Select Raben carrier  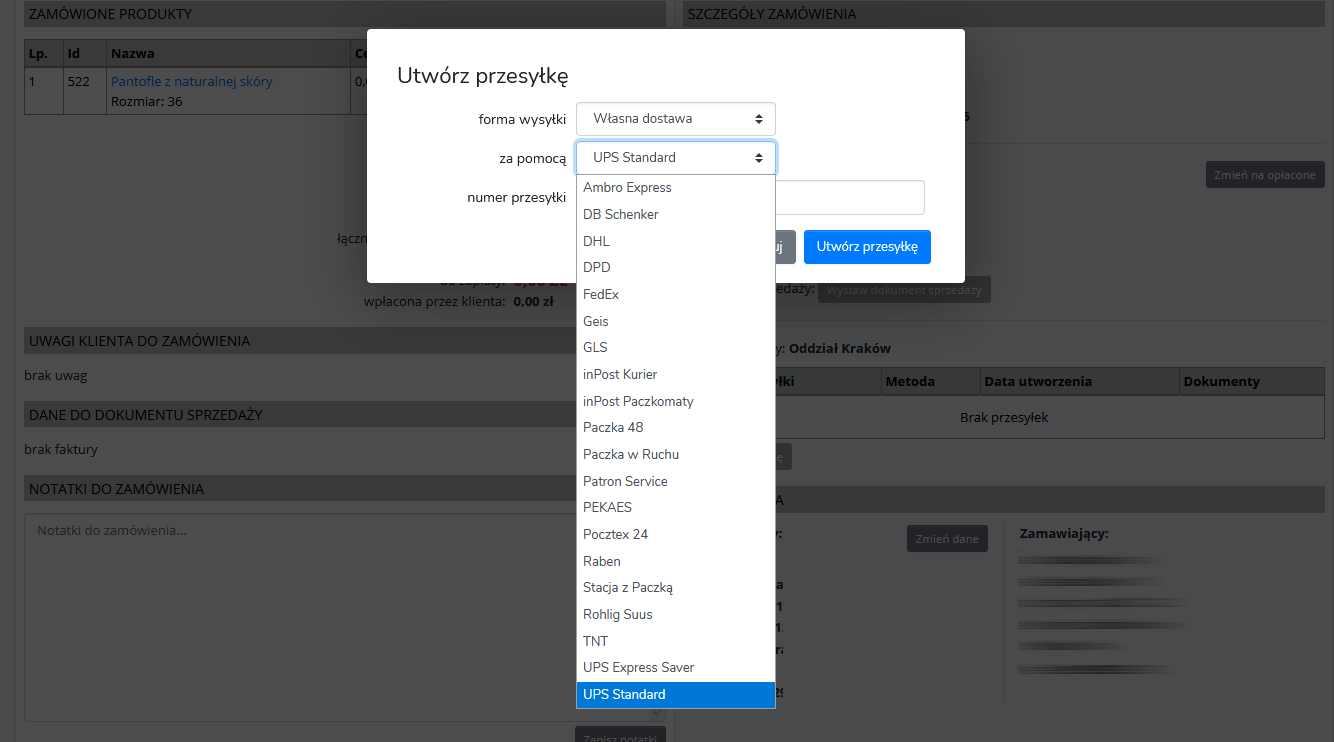[675, 561]
